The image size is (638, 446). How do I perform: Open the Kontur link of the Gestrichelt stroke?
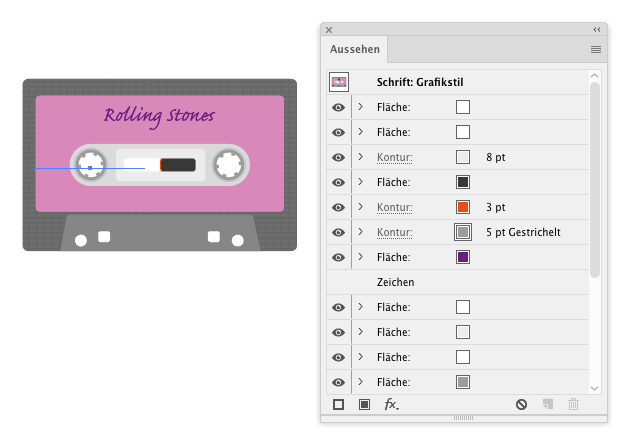[394, 232]
